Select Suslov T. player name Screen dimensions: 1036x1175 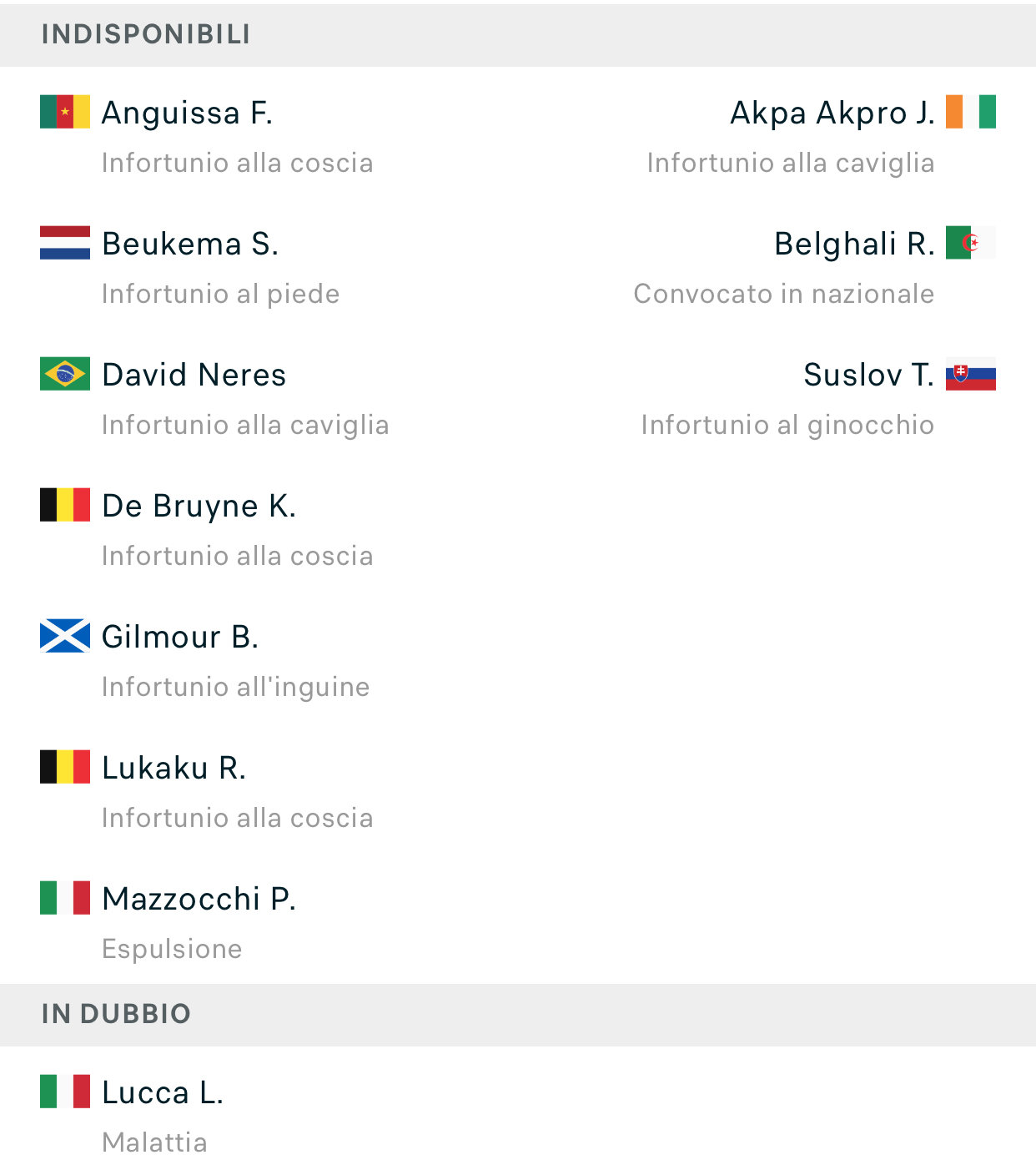coord(868,375)
